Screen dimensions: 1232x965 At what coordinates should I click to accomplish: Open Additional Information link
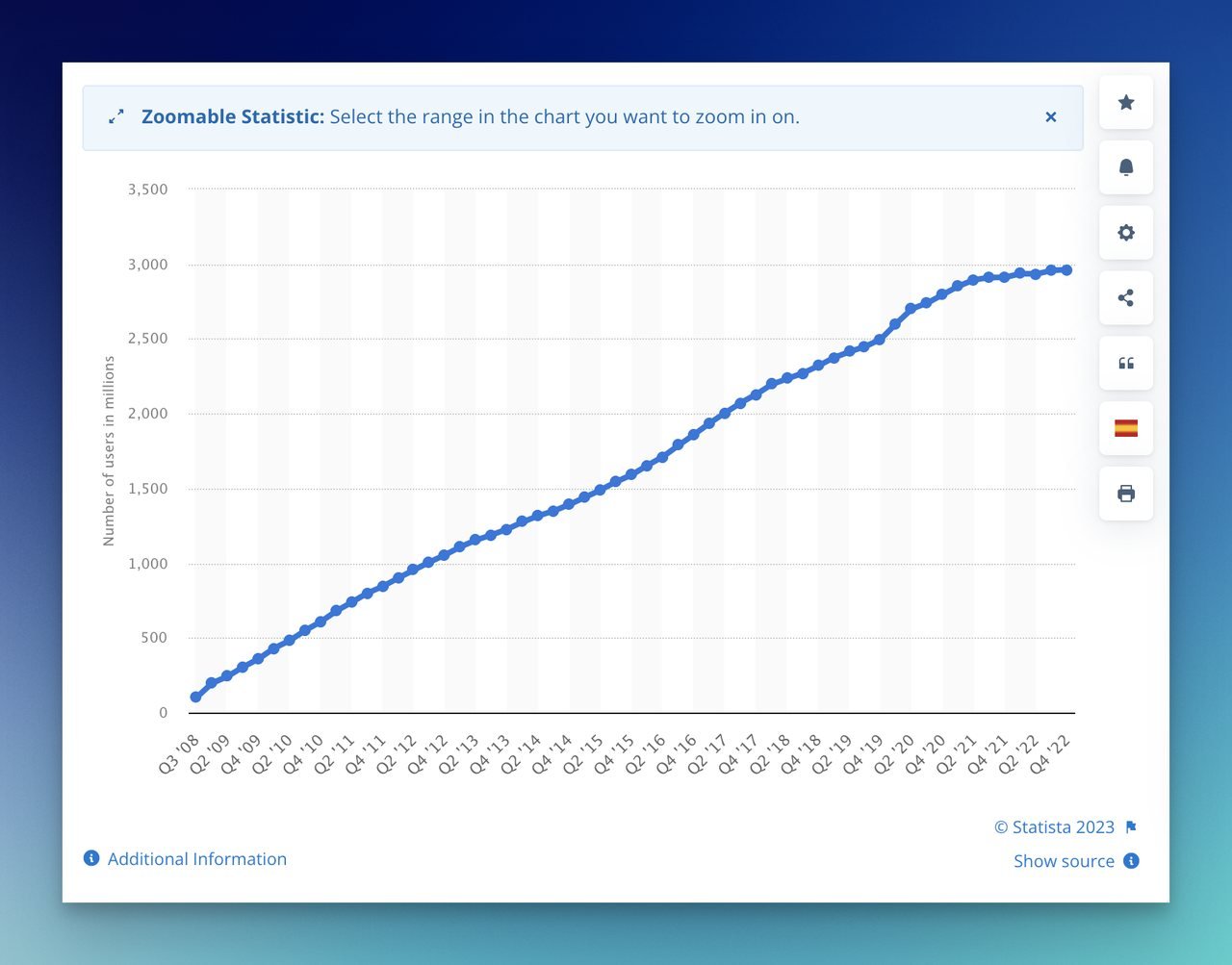tap(197, 859)
